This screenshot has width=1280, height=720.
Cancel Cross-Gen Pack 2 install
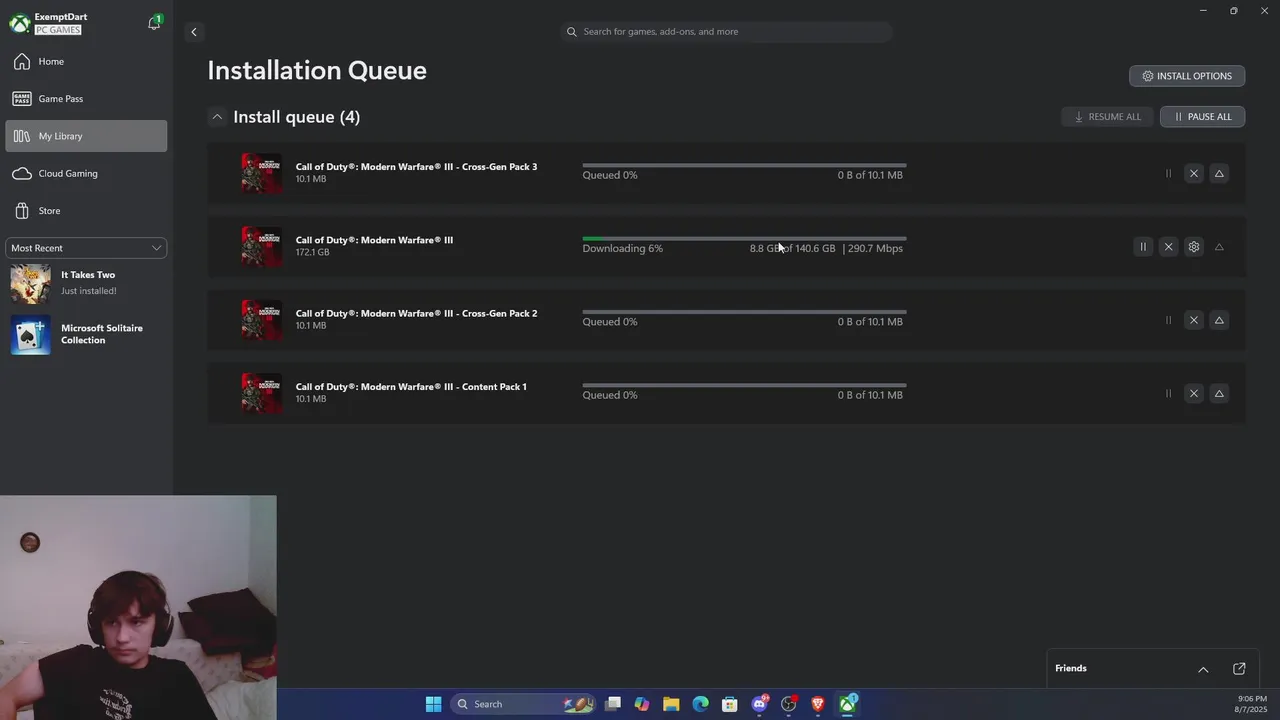click(1193, 321)
